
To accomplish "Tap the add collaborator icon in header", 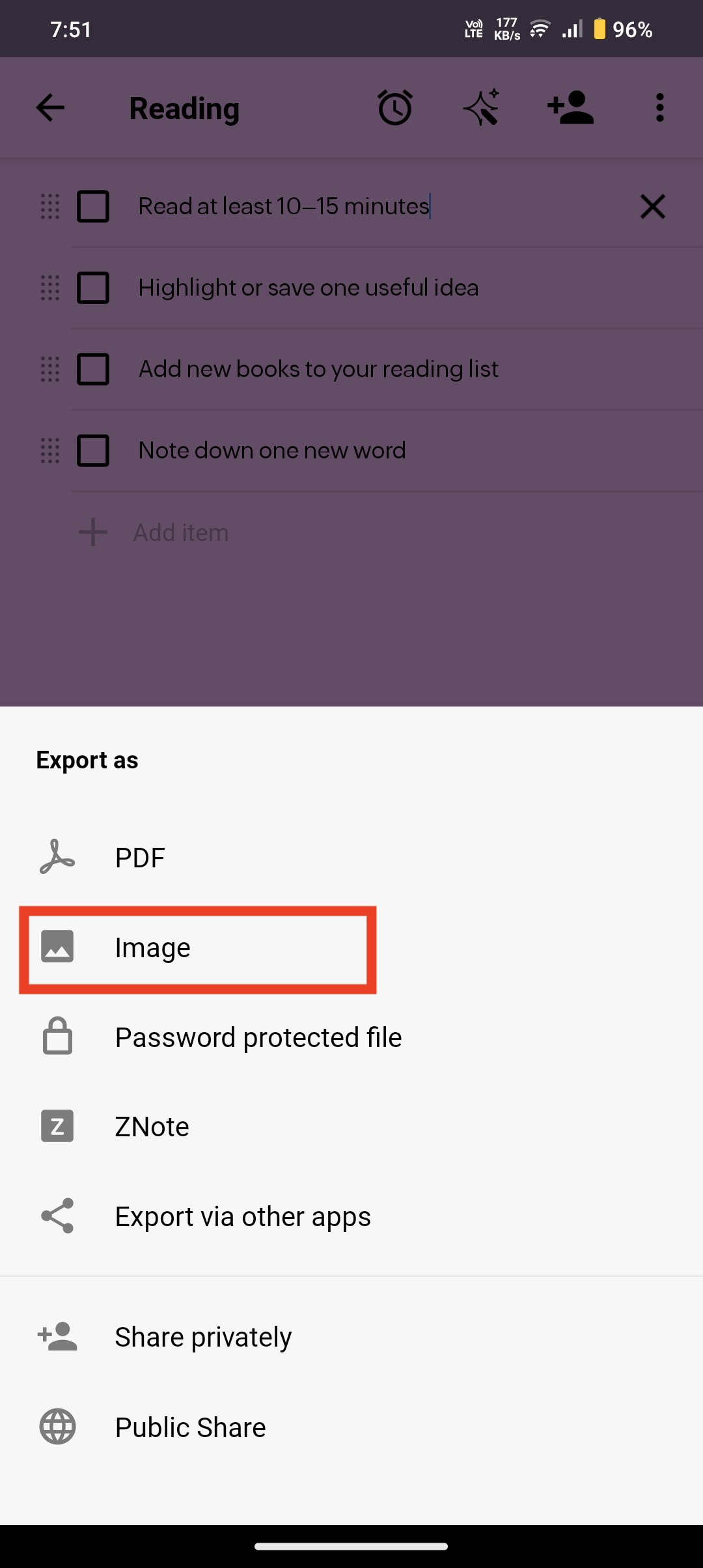I will click(570, 108).
